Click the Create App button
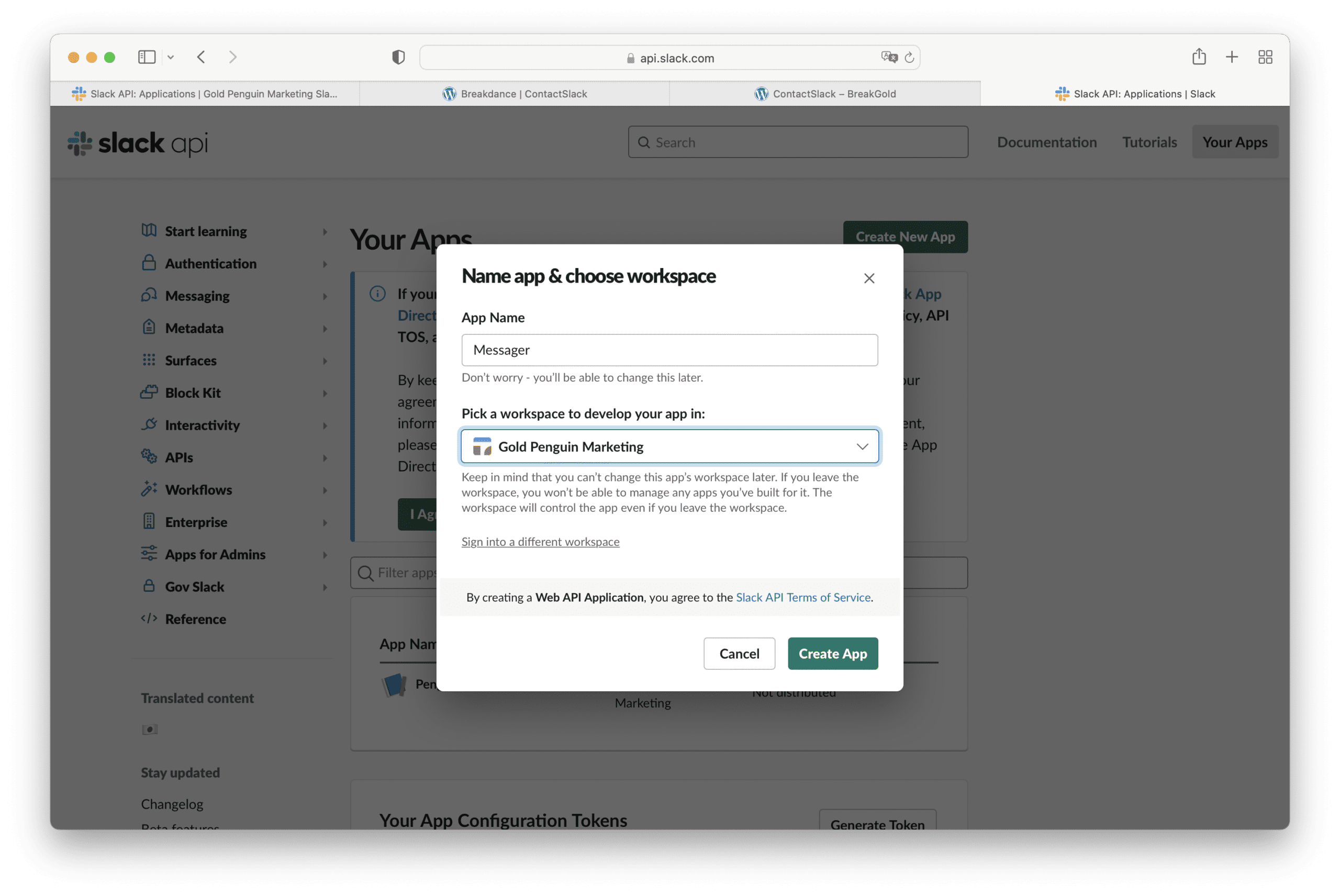 (x=833, y=654)
